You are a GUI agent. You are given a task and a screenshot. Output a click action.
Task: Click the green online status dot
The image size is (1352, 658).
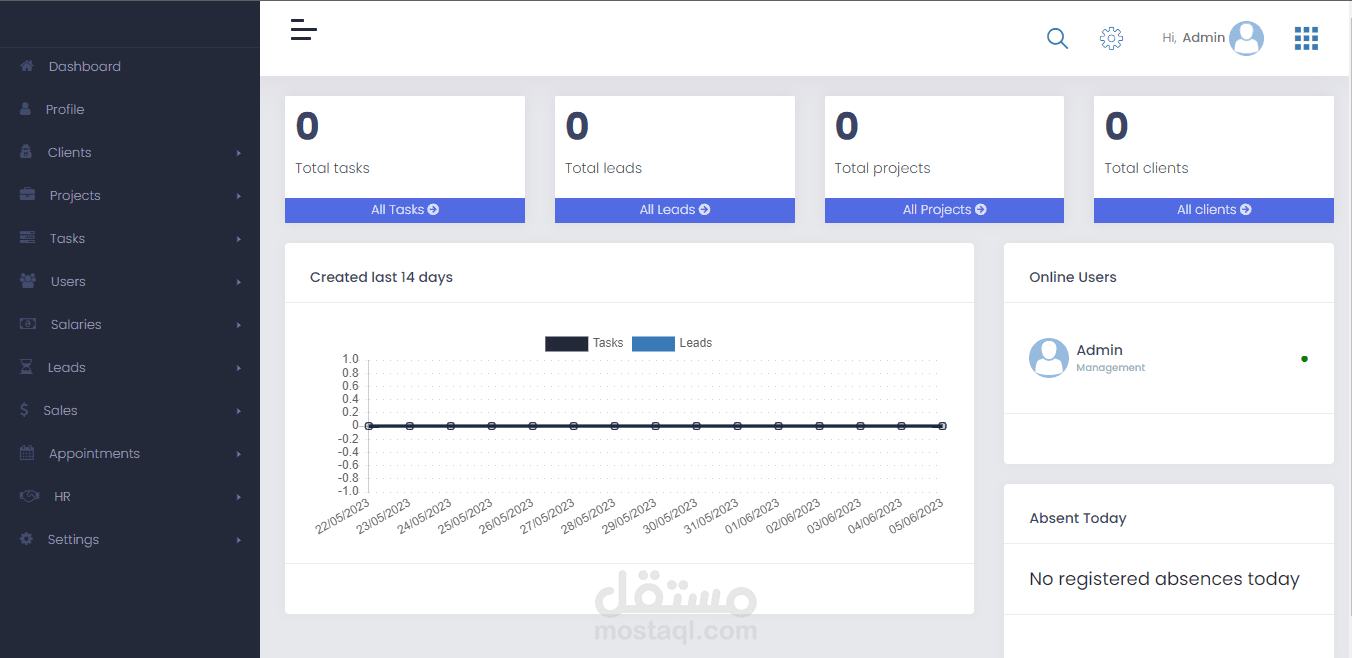(1304, 358)
